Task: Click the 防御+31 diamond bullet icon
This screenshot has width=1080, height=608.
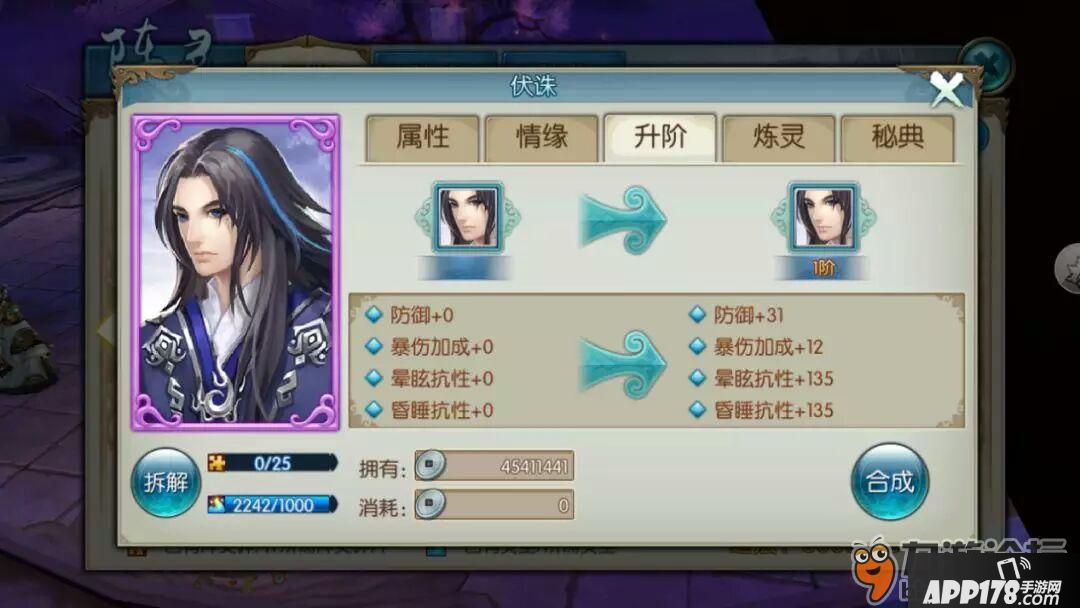Action: pos(698,315)
